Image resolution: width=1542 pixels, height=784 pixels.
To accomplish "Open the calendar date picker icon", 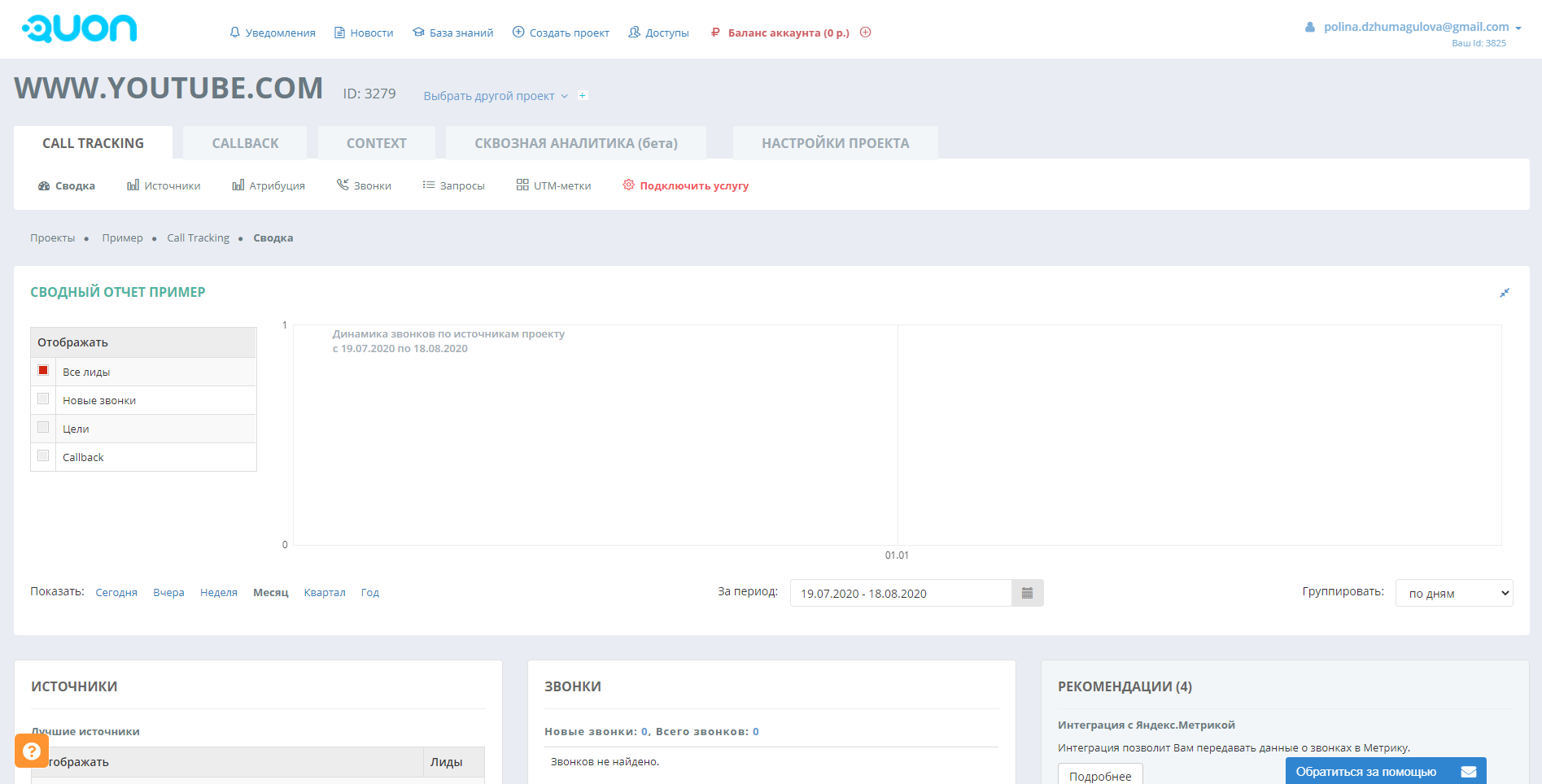I will [x=1028, y=594].
